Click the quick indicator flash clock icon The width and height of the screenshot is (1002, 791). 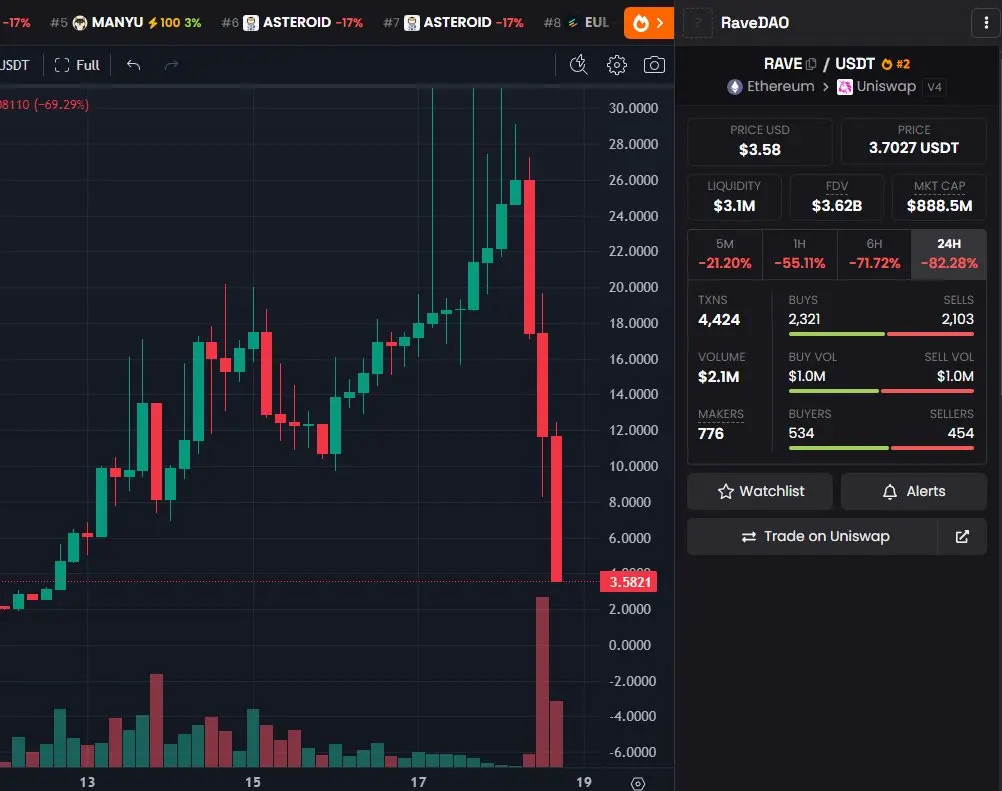[x=578, y=65]
